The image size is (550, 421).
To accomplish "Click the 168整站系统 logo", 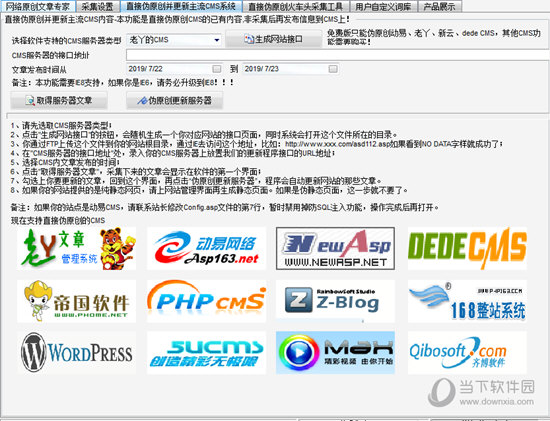I will click(x=467, y=301).
